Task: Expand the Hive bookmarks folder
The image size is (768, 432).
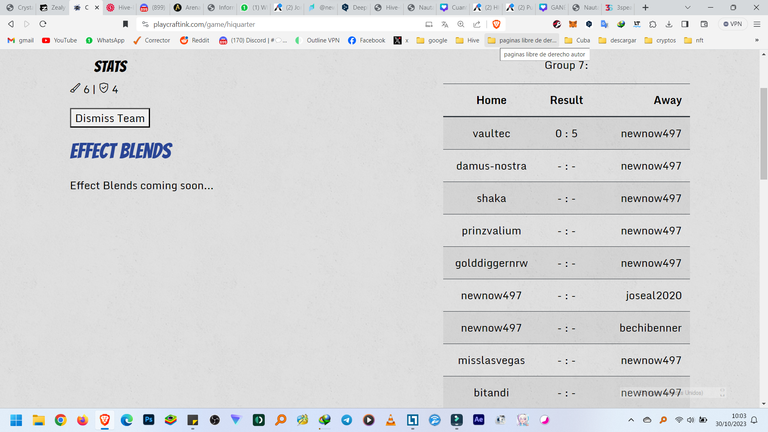Action: [467, 40]
